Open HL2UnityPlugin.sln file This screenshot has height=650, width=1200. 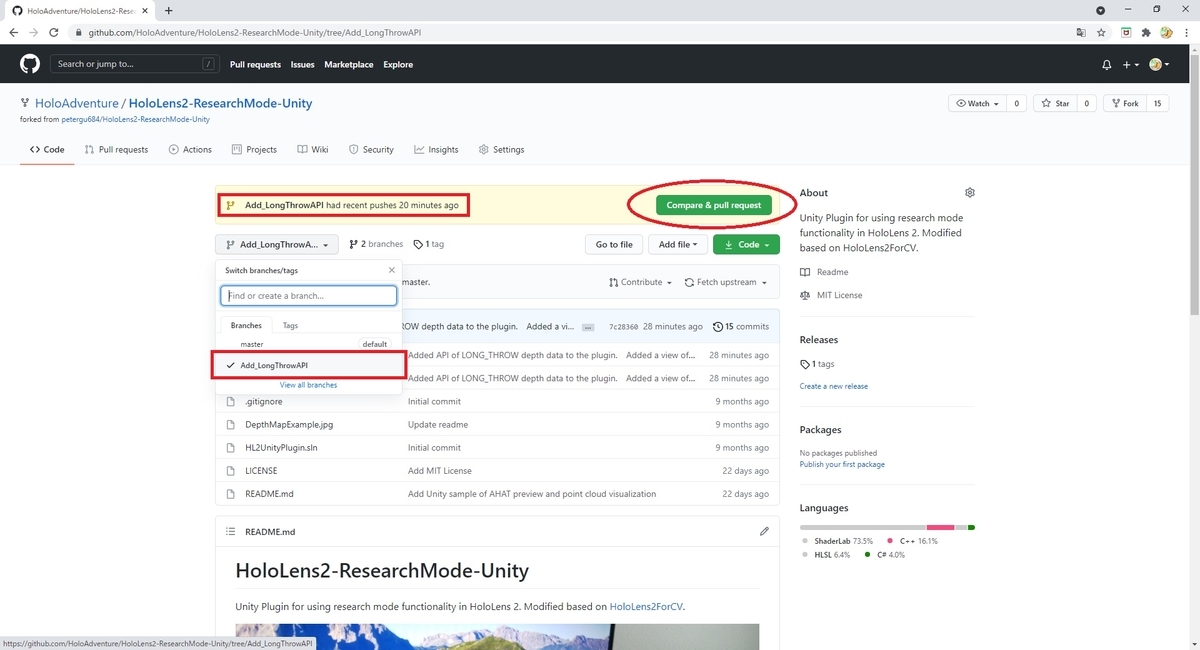click(x=281, y=447)
